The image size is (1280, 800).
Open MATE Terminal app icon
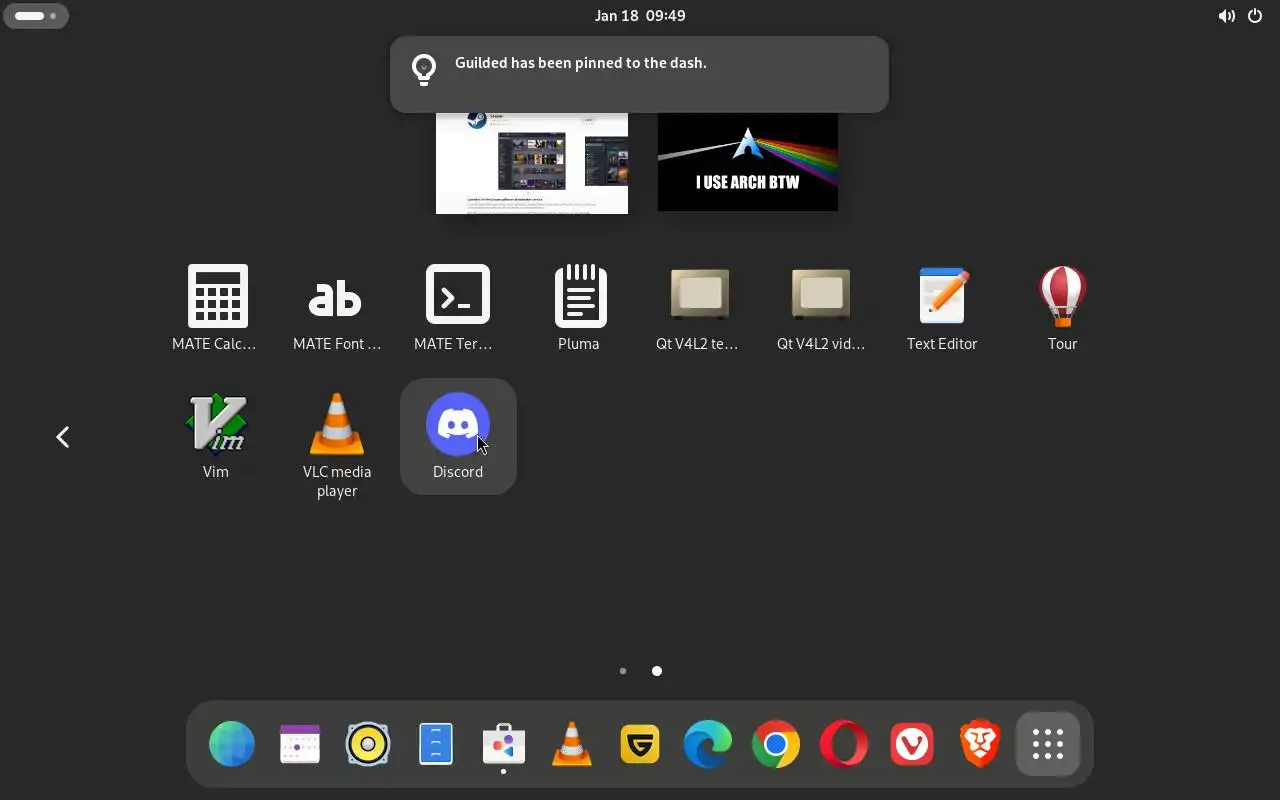coord(458,309)
